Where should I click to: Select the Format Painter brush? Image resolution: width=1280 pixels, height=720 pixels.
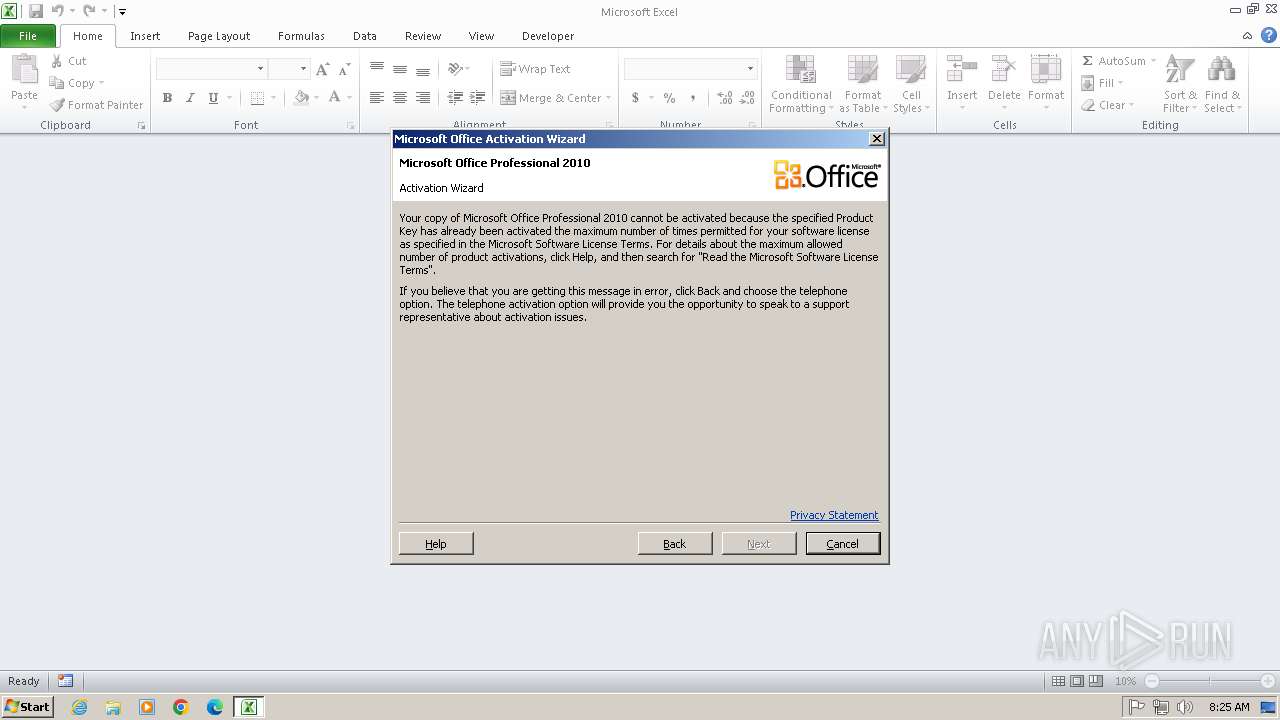tap(57, 105)
